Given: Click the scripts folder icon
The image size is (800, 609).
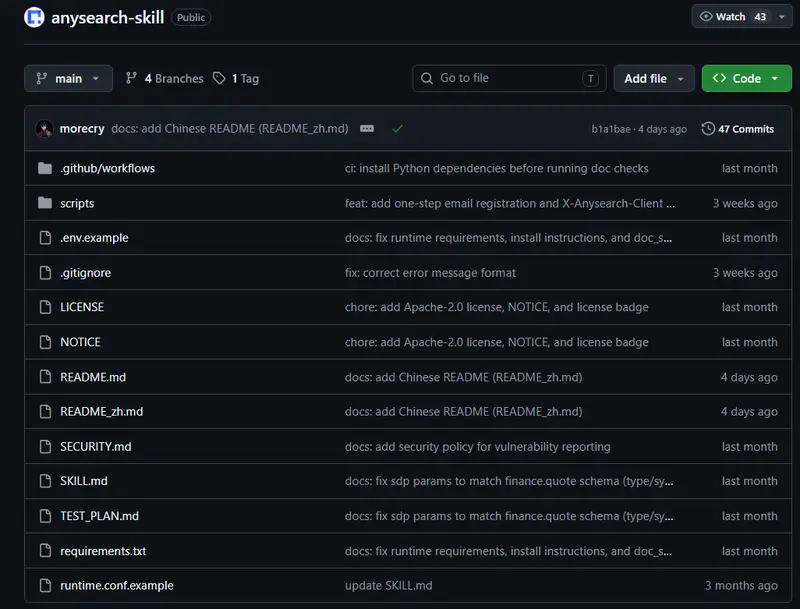Looking at the screenshot, I should pyautogui.click(x=45, y=203).
